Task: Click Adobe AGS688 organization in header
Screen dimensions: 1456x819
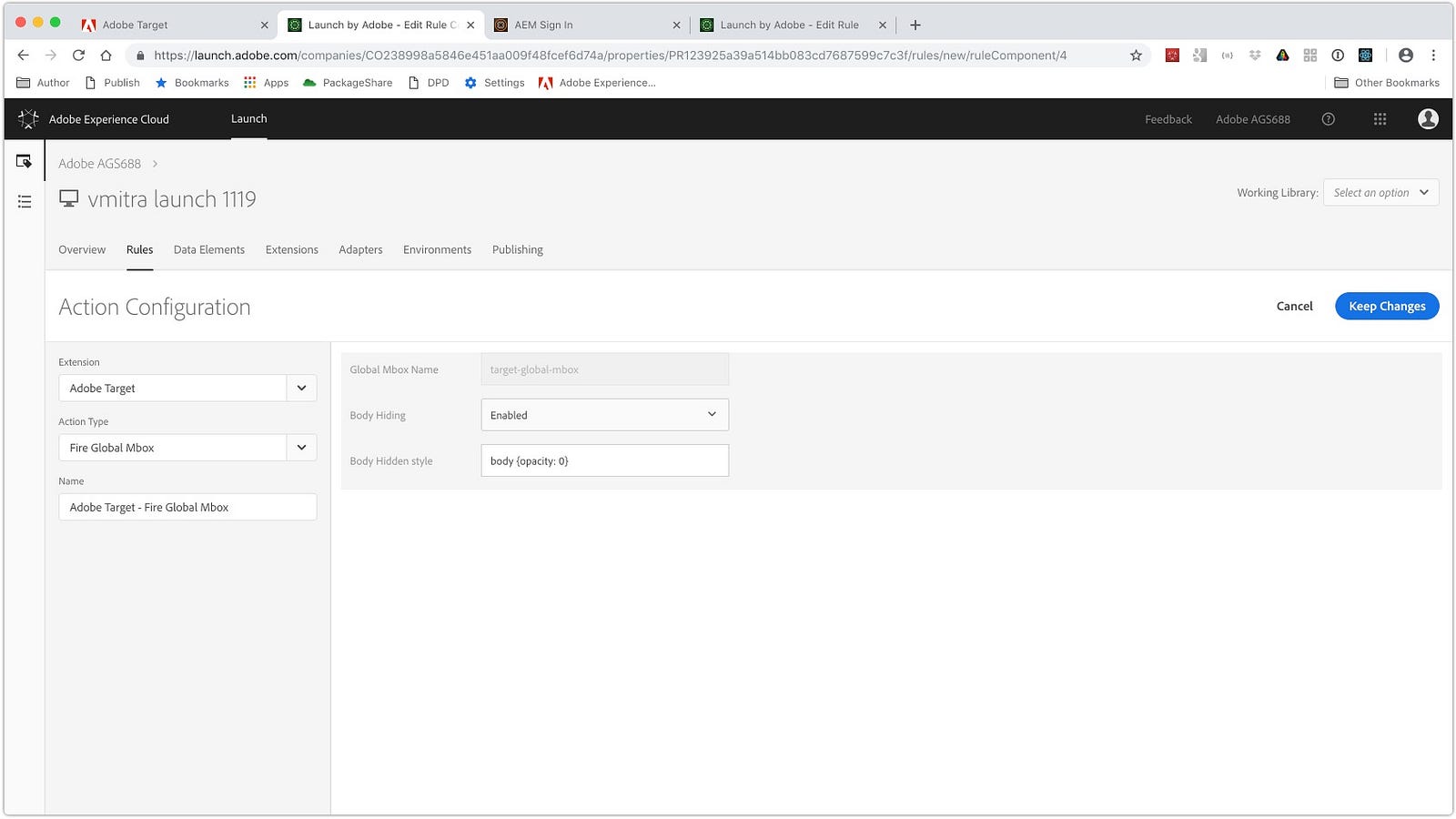Action: pos(1253,119)
